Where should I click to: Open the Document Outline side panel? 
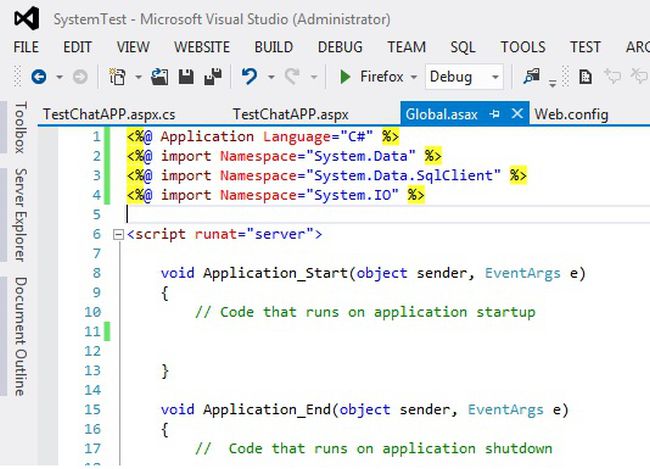click(x=20, y=336)
